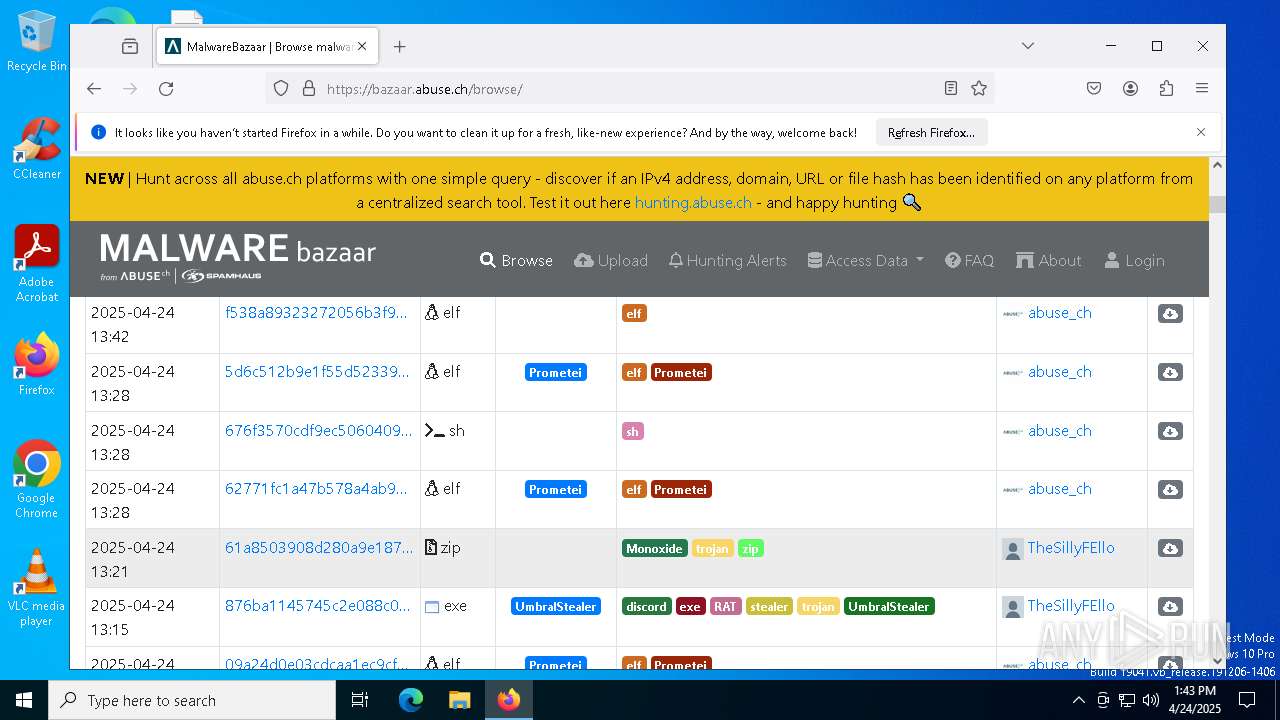1280x720 pixels.
Task: Open Microsoft Edge from taskbar
Action: (x=411, y=700)
